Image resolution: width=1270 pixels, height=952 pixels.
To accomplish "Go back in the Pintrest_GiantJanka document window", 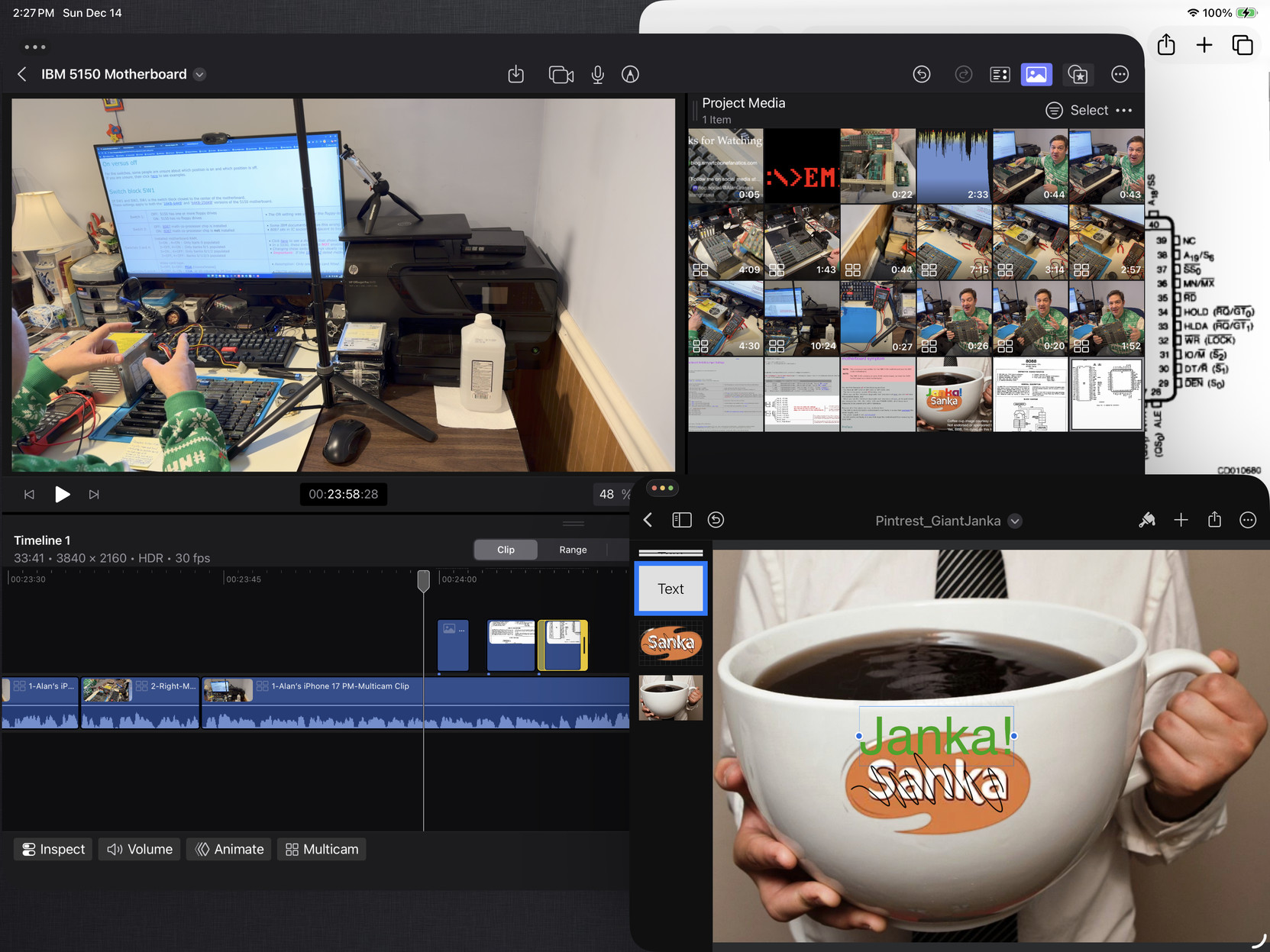I will tap(648, 521).
